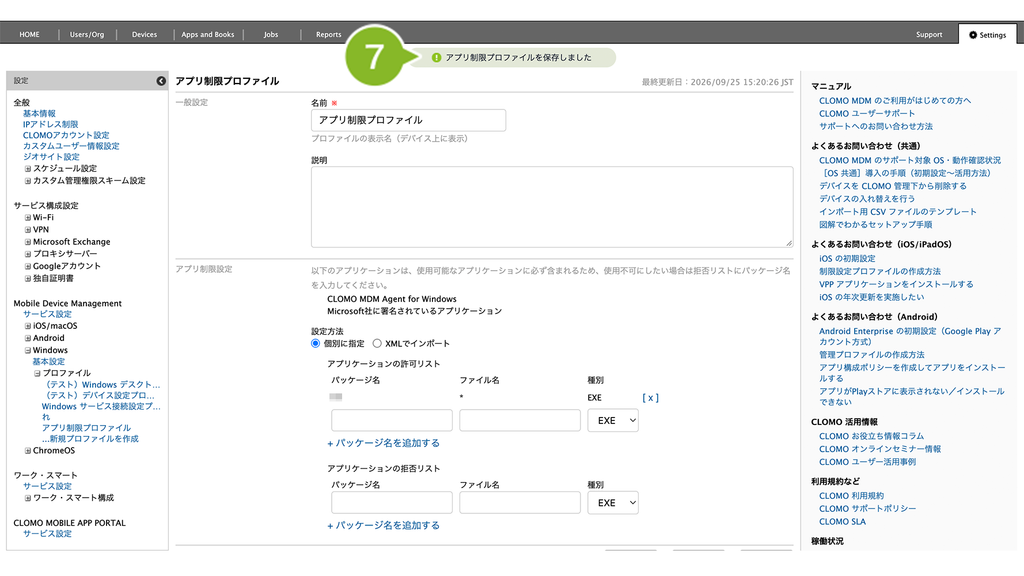This screenshot has height=576, width=1024.
Task: Expand Microsoft Exchange plus icon
Action: click(x=28, y=242)
